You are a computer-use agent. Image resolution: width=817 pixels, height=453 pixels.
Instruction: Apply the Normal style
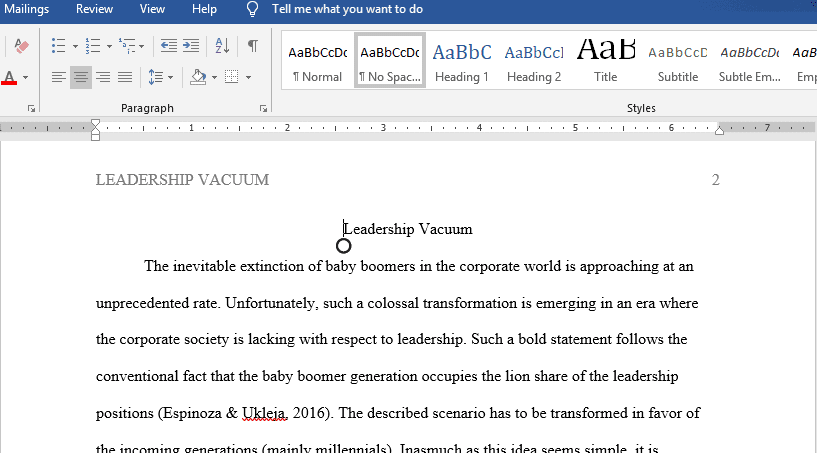click(318, 60)
